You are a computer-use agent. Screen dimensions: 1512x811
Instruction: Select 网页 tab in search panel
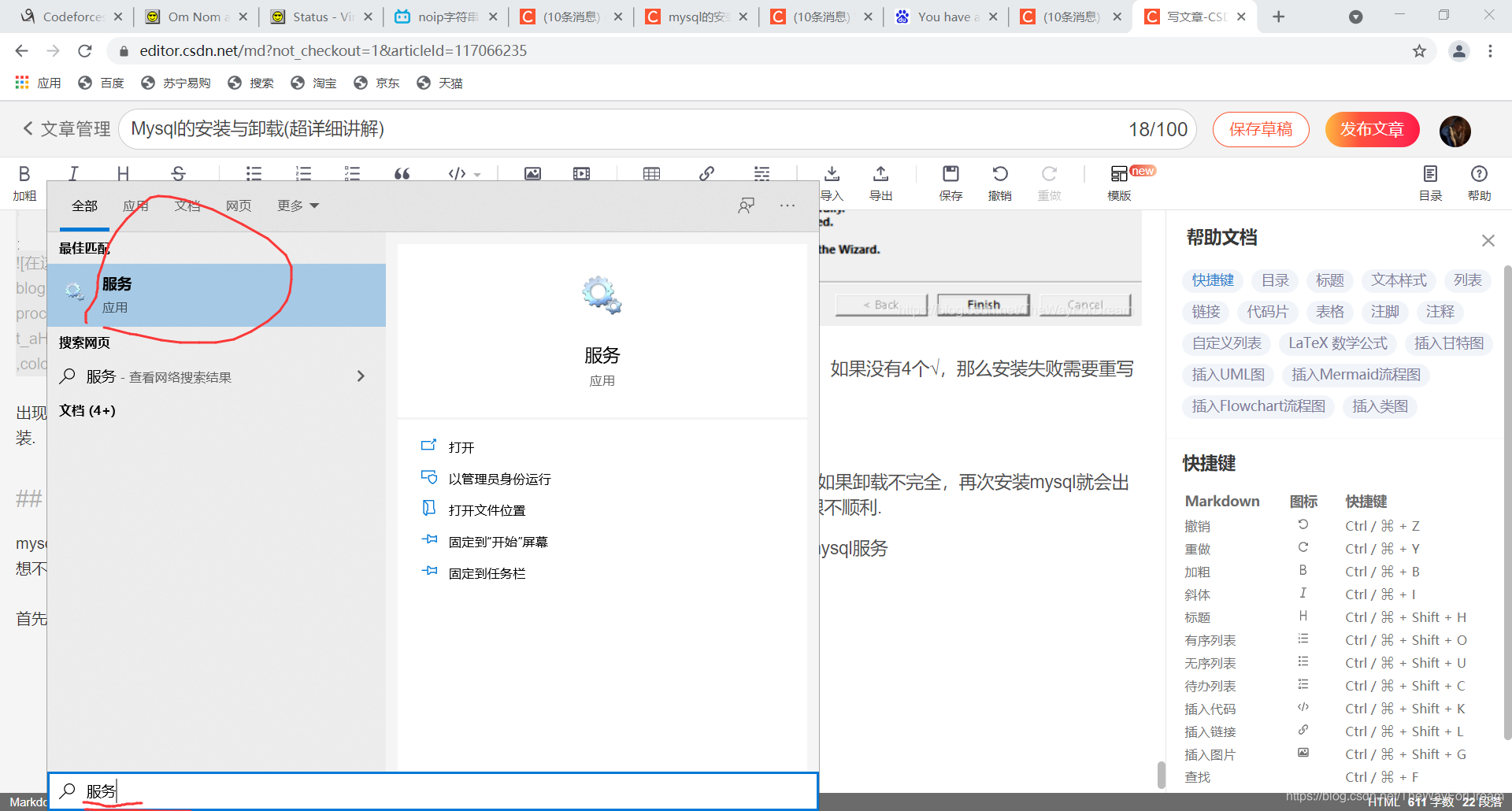coord(239,206)
